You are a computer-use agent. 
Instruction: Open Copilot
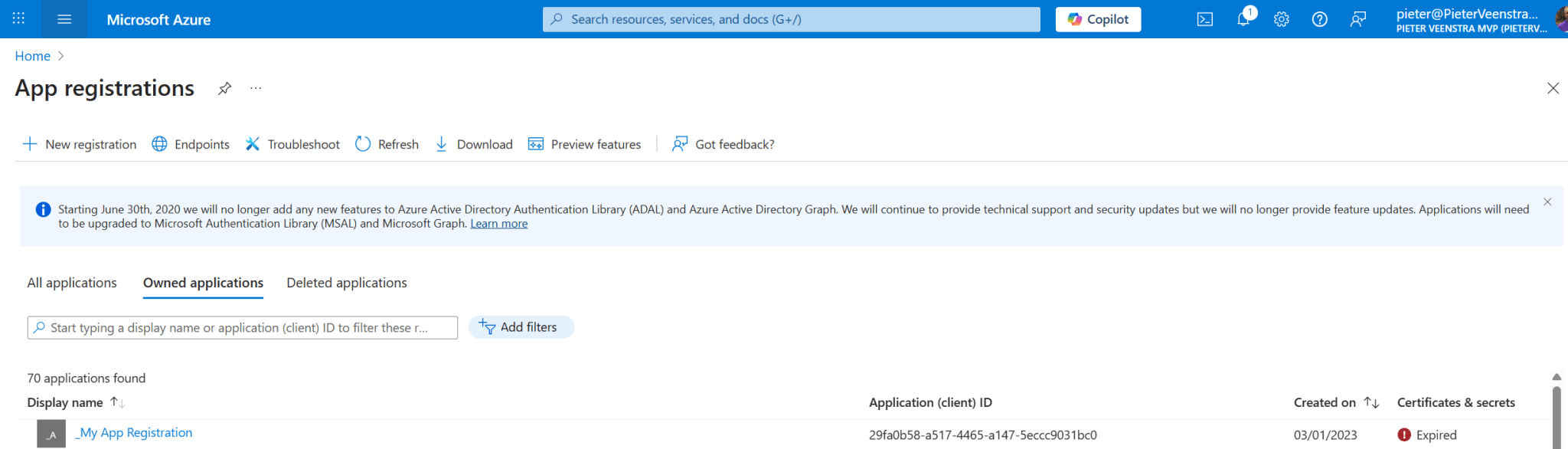coord(1098,19)
